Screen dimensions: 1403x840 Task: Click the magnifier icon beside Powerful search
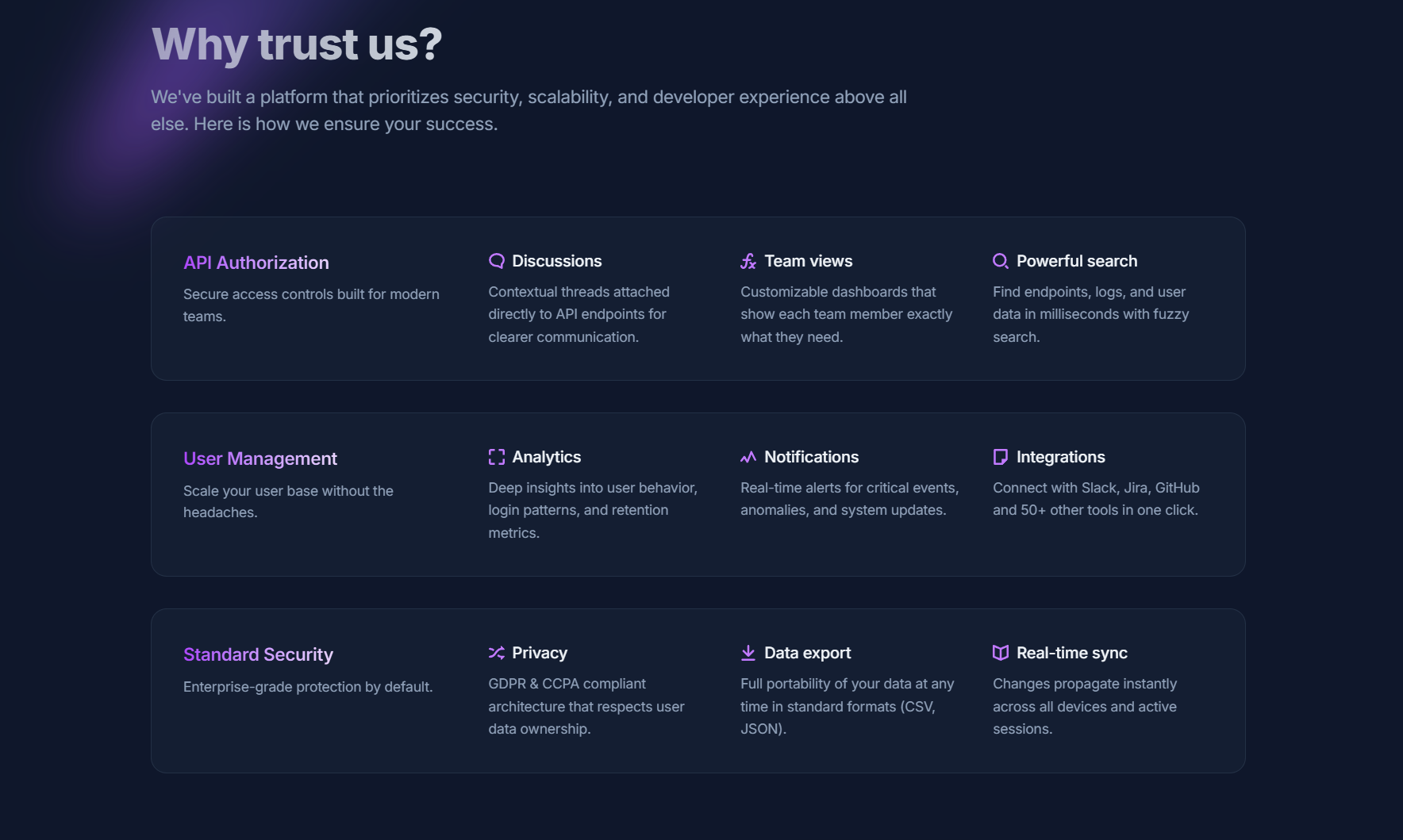(1001, 261)
